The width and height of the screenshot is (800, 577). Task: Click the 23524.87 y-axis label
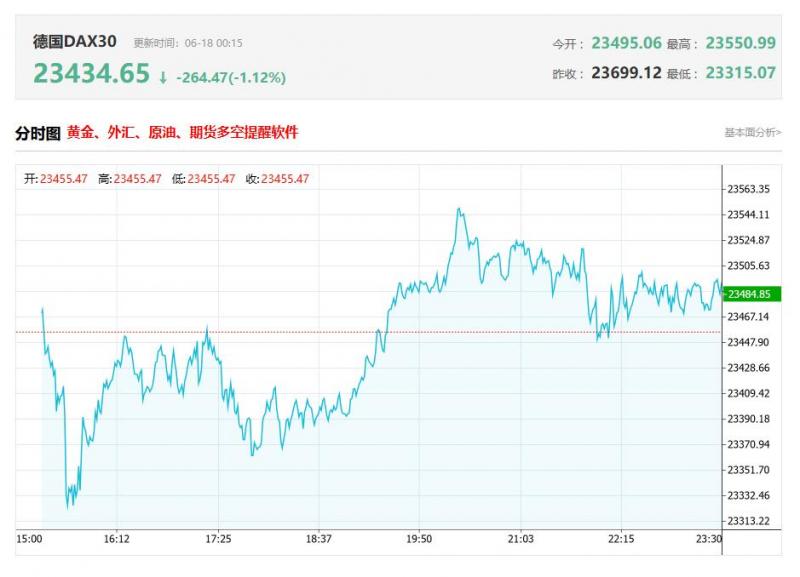click(748, 240)
